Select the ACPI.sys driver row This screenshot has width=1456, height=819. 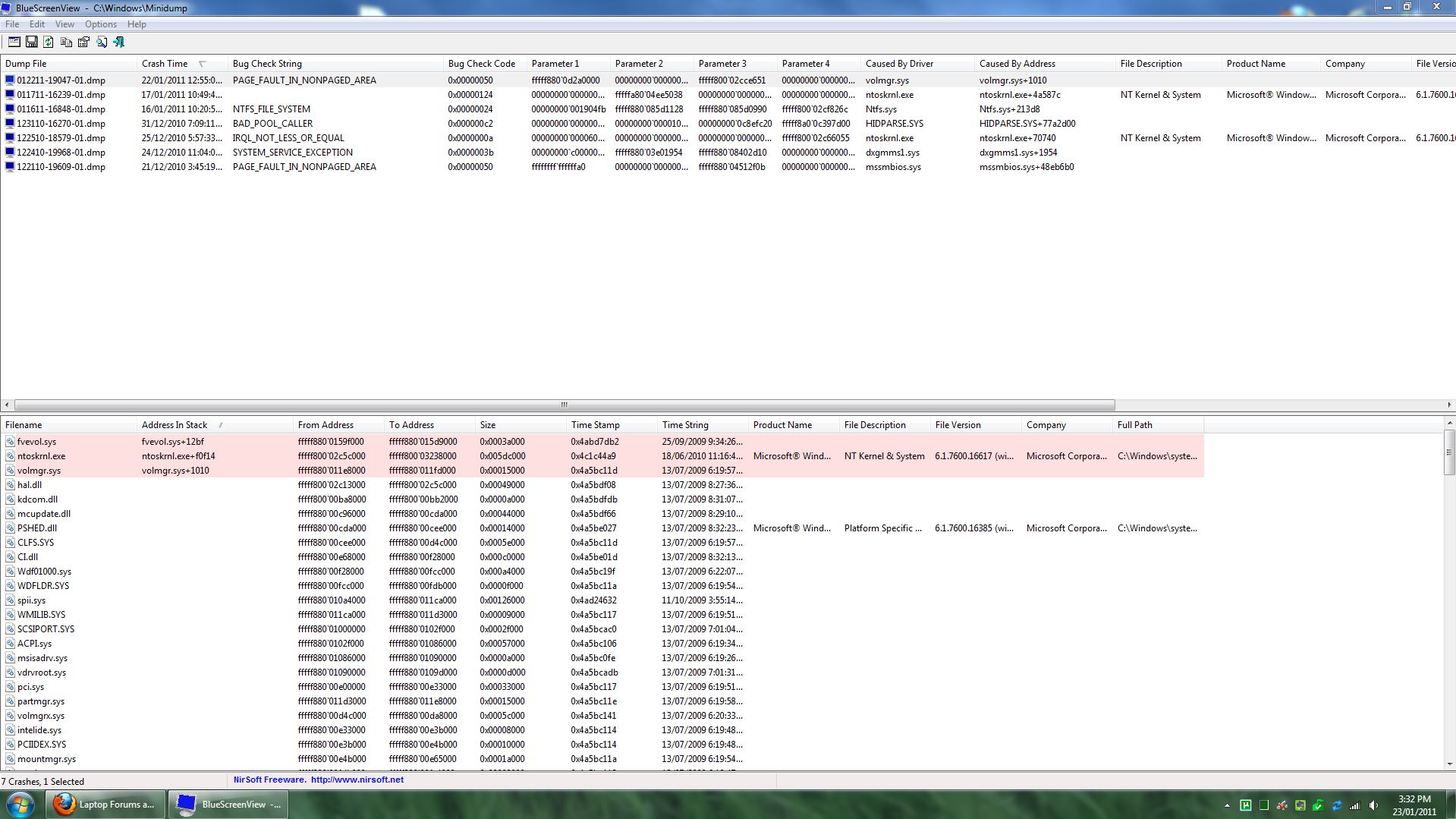602,644
